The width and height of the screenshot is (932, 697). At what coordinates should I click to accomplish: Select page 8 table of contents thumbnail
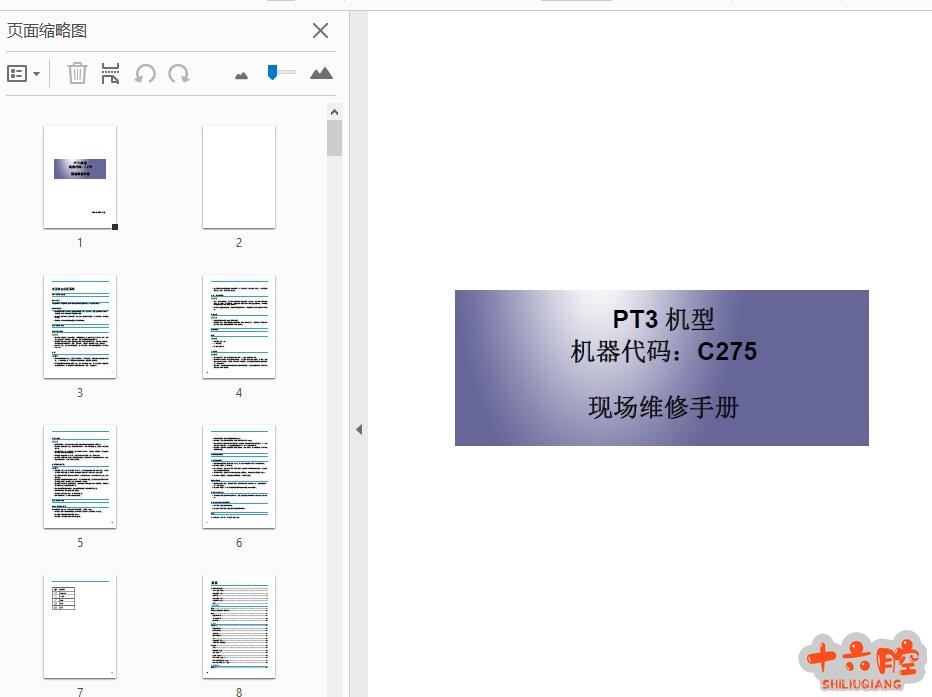[239, 627]
